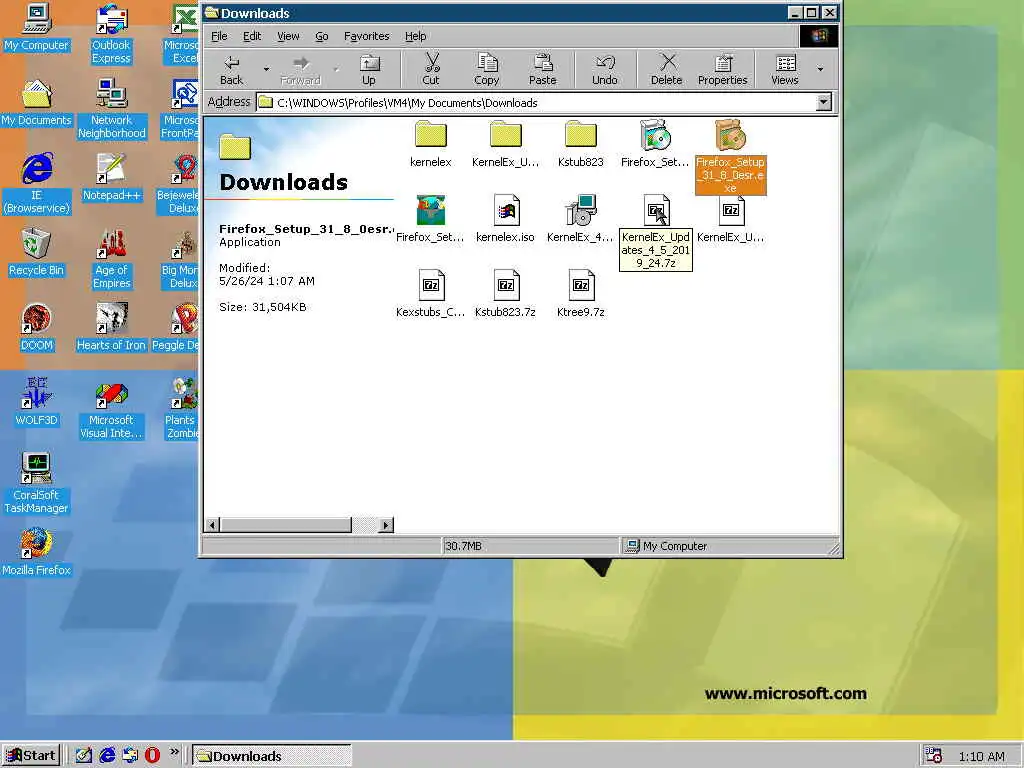
Task: Select the IE (Browservice) desktop icon
Action: (37, 184)
